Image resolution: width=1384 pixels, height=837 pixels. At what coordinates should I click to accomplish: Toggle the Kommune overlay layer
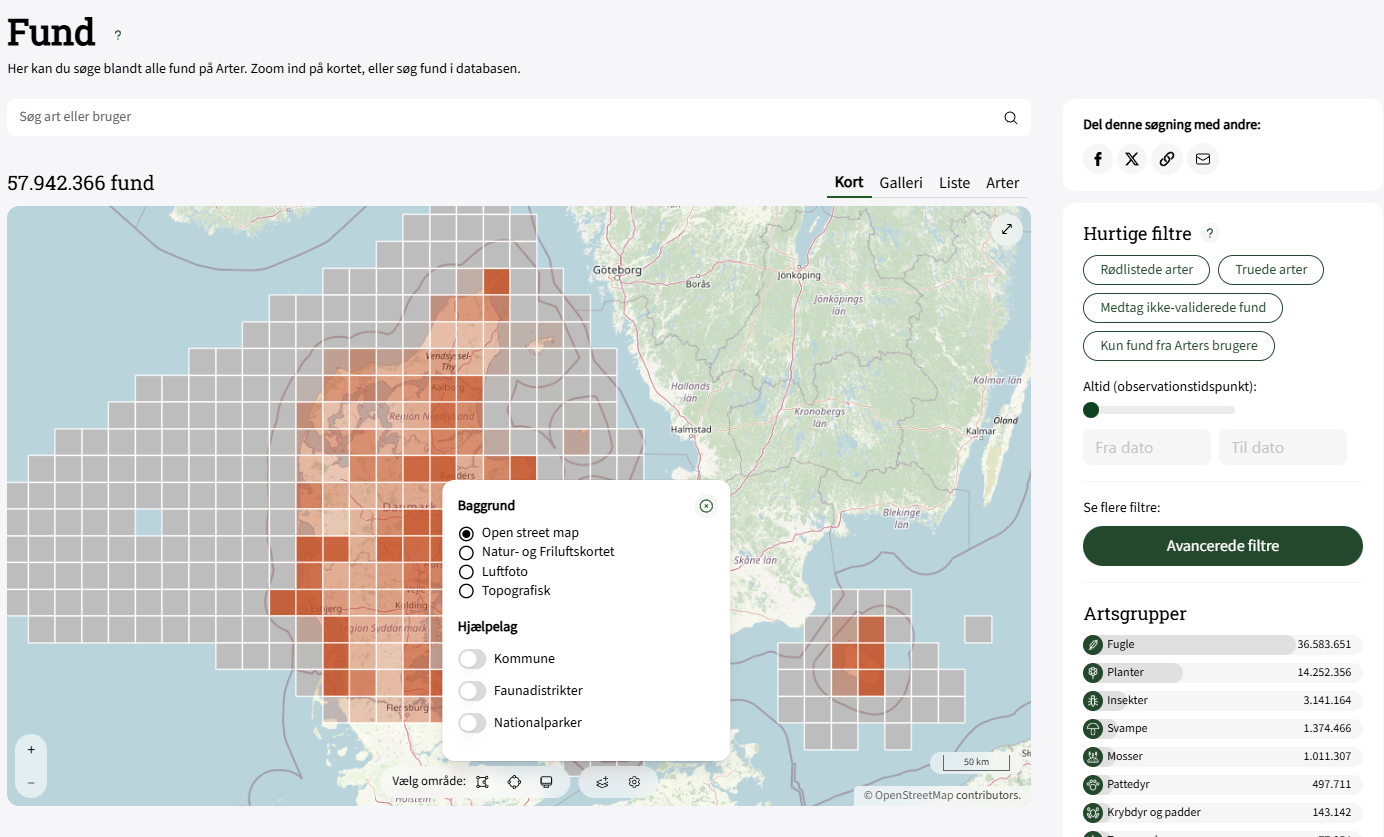pyautogui.click(x=472, y=659)
